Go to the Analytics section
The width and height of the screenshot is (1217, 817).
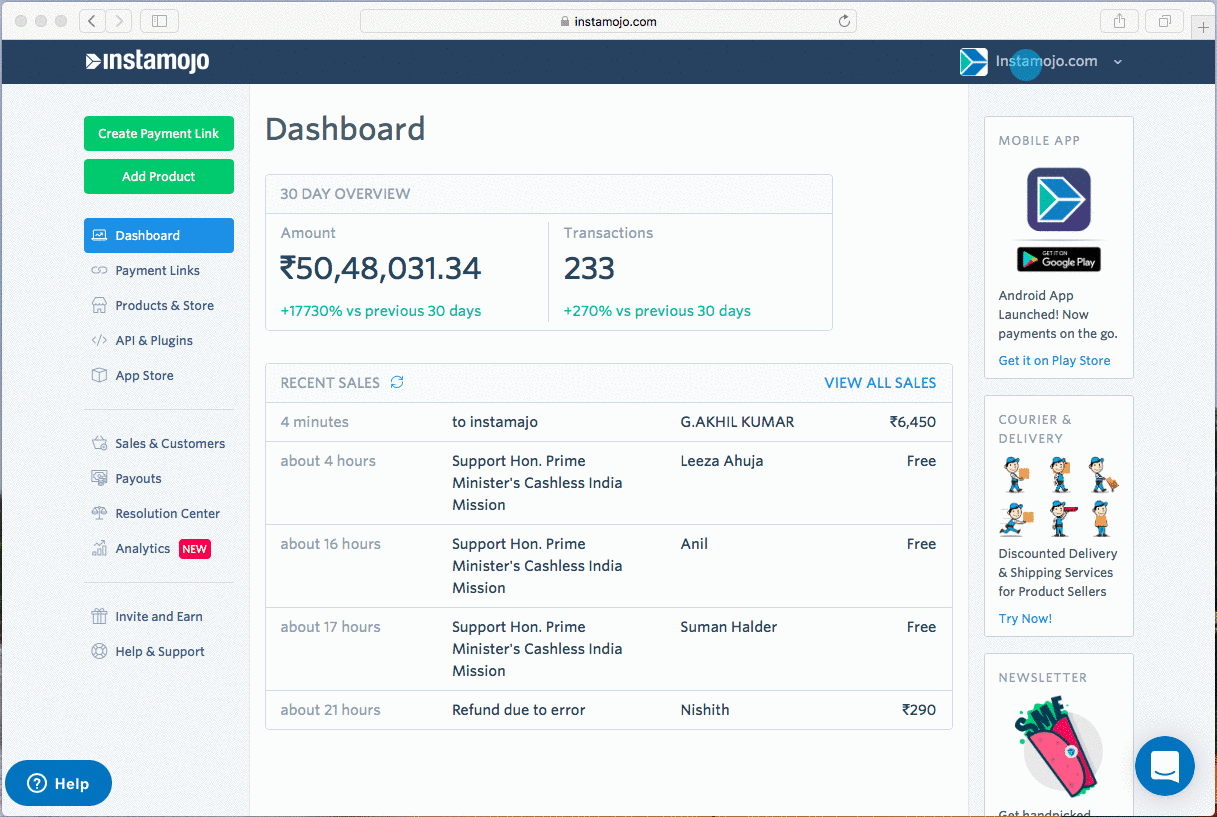142,549
